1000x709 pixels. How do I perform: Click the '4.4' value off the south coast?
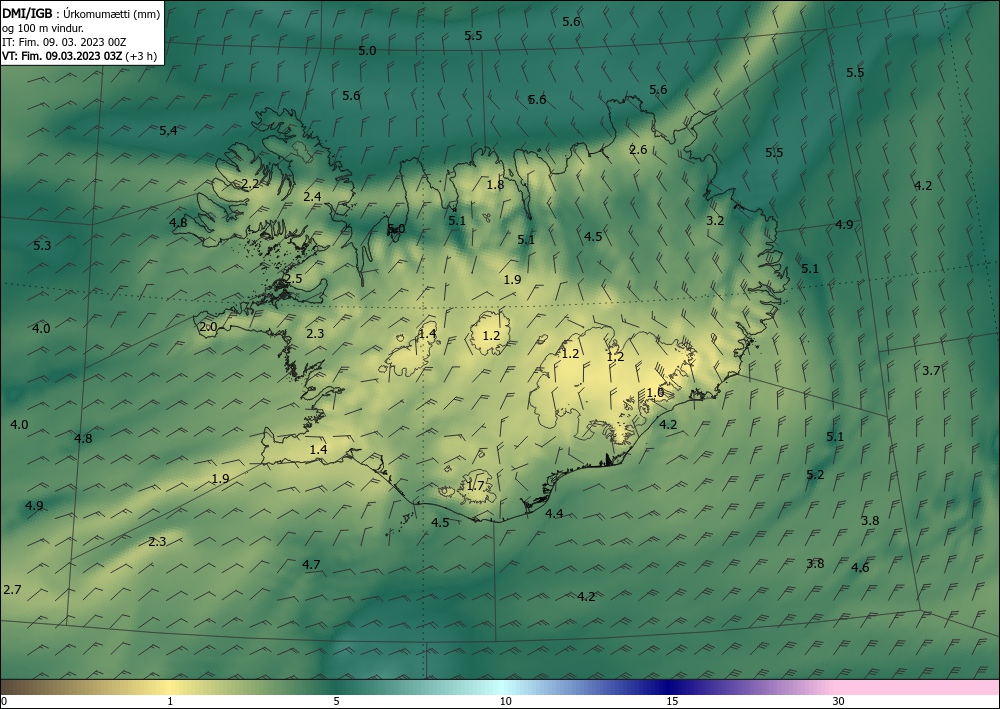pos(554,513)
